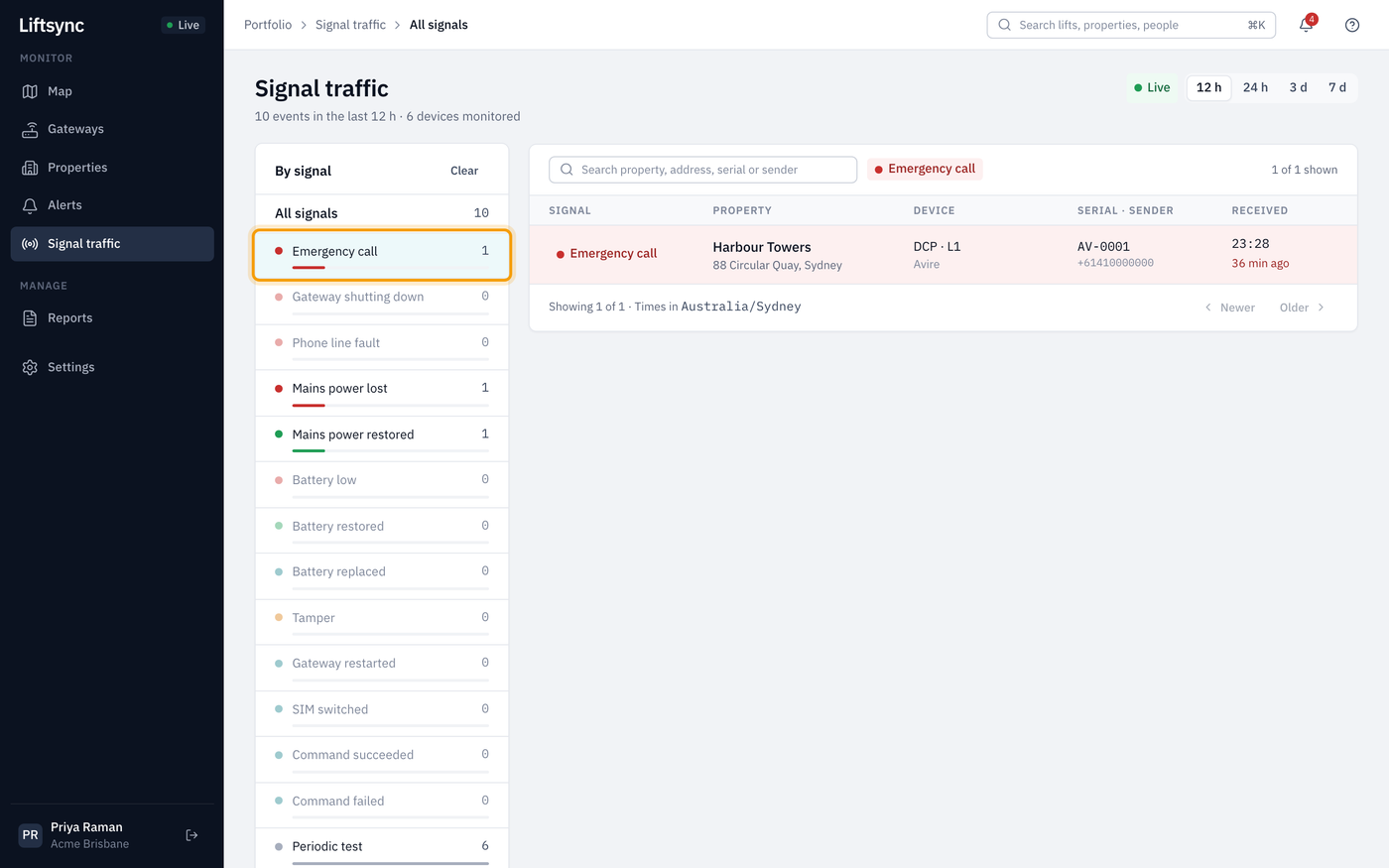Image resolution: width=1389 pixels, height=868 pixels.
Task: Click the help question mark icon
Action: tap(1352, 25)
